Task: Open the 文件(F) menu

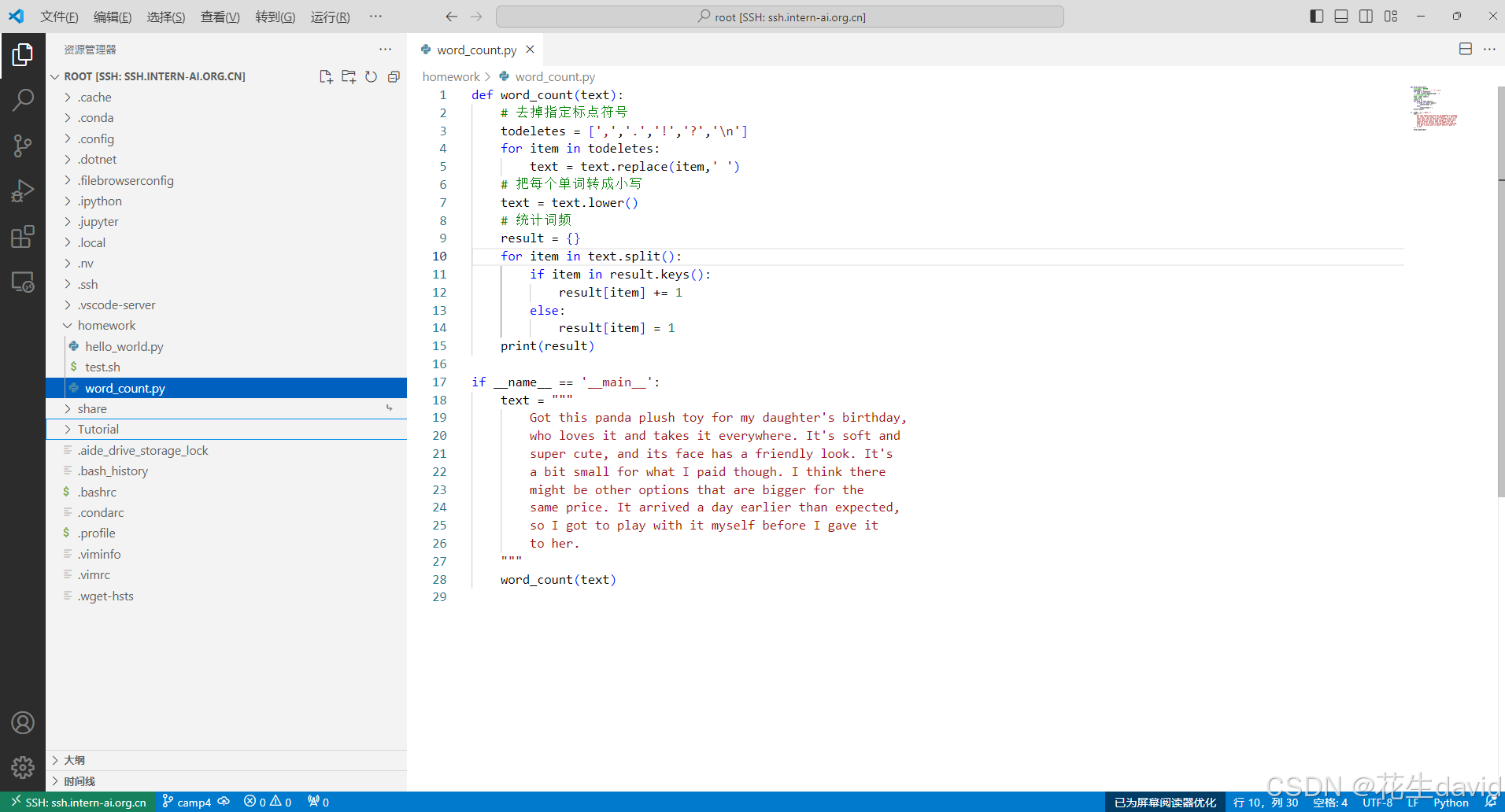Action: pos(59,17)
